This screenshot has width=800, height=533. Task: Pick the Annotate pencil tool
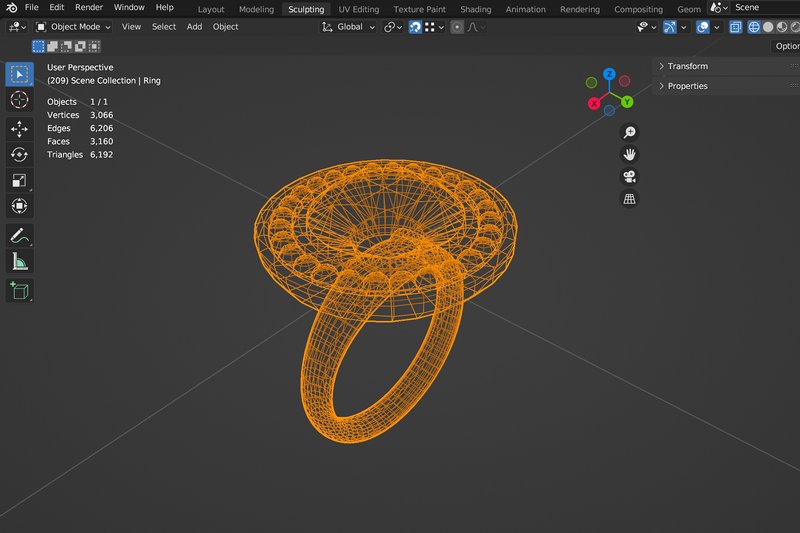[x=19, y=236]
